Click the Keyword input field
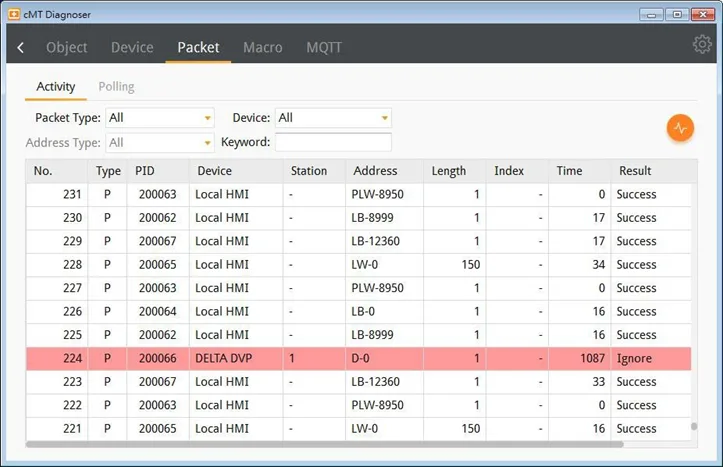Viewport: 723px width, 467px height. click(333, 142)
